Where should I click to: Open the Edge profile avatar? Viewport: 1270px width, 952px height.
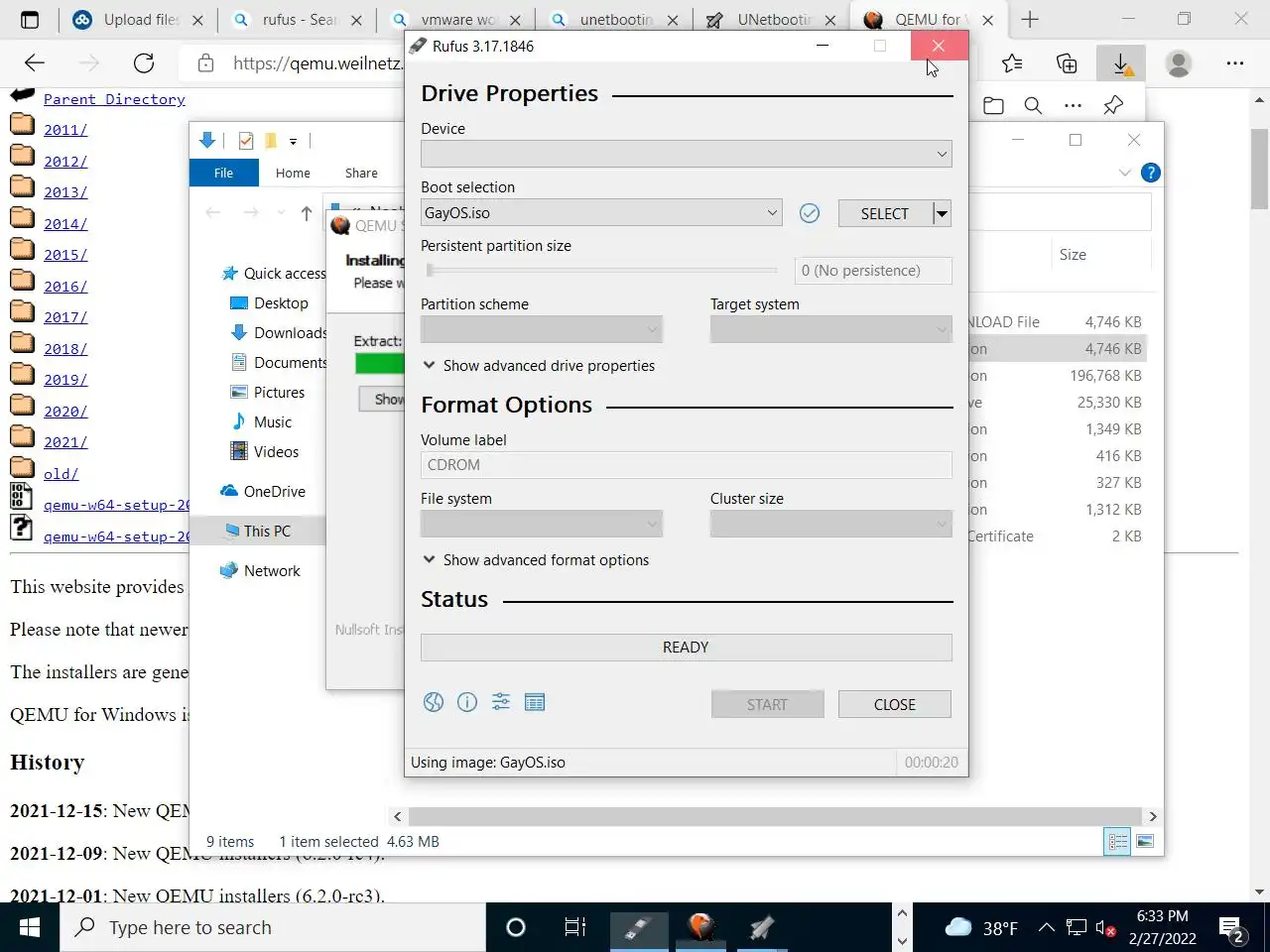[x=1179, y=63]
